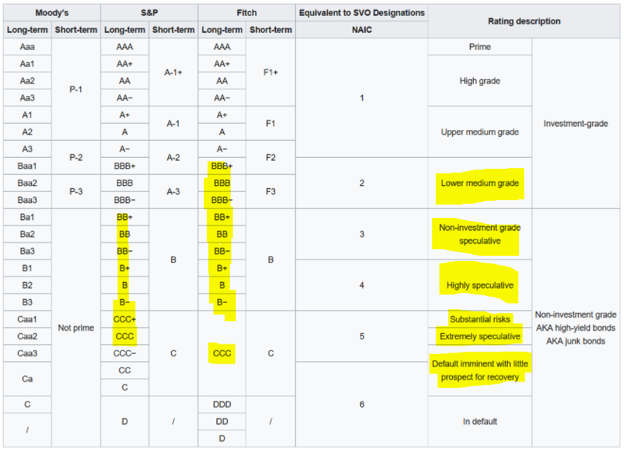Click the Moody's Ca rating cell
Screen dimensions: 624x450
tap(27, 379)
